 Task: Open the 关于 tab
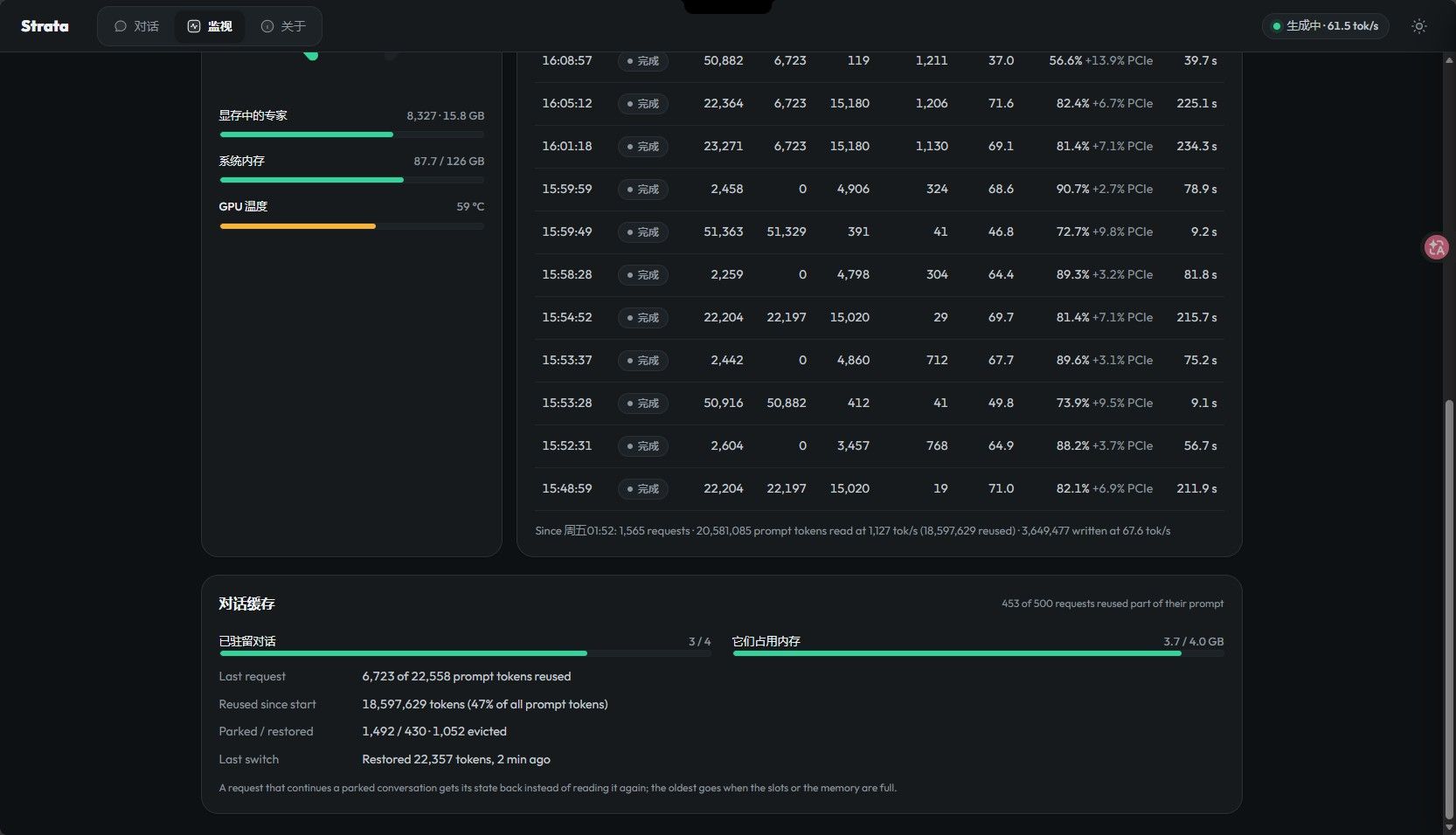(283, 26)
